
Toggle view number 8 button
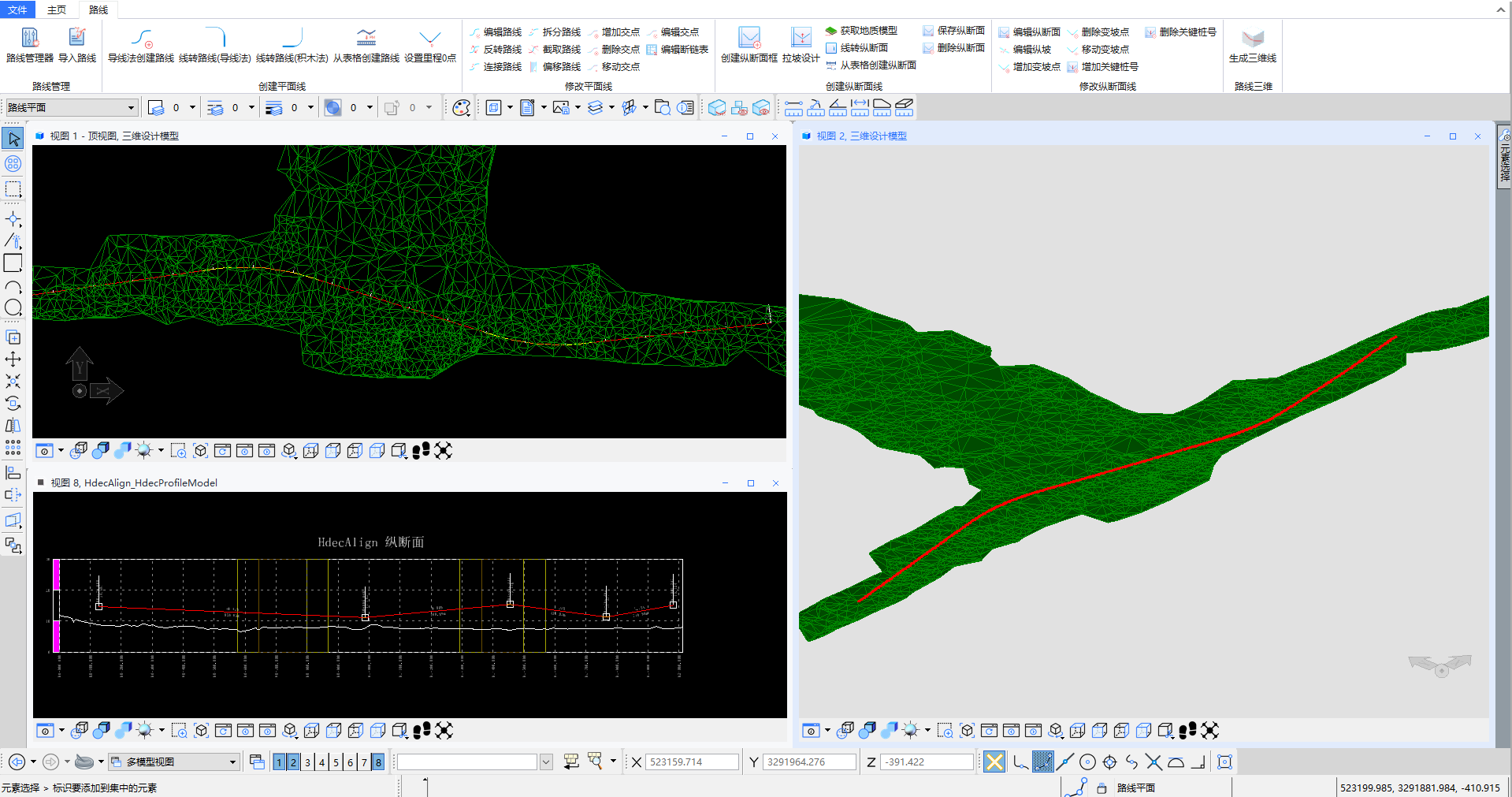click(x=378, y=762)
